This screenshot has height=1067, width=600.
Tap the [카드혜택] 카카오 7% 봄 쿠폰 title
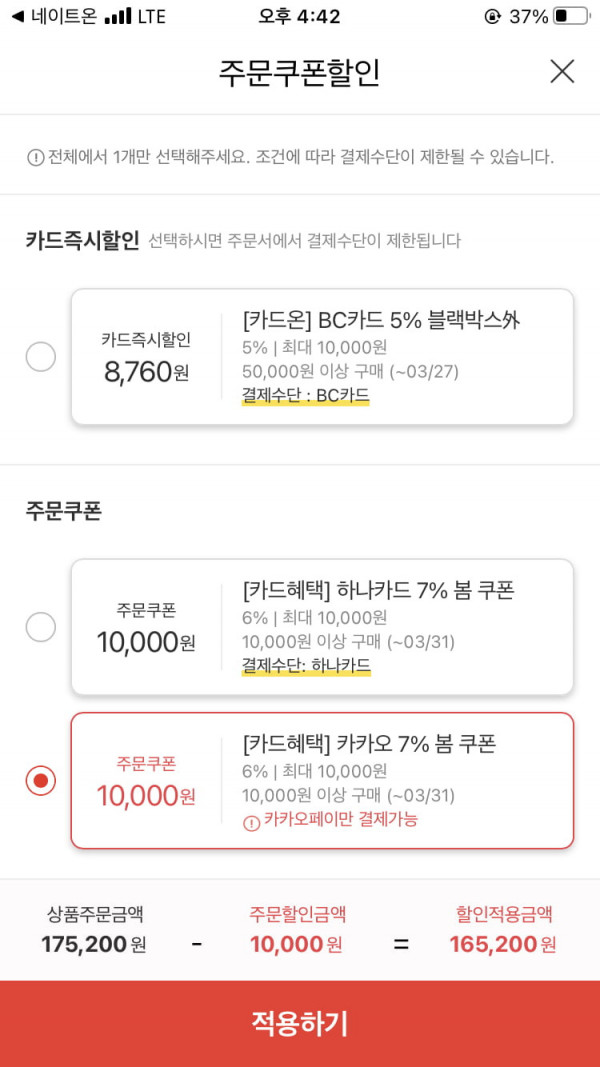(369, 744)
